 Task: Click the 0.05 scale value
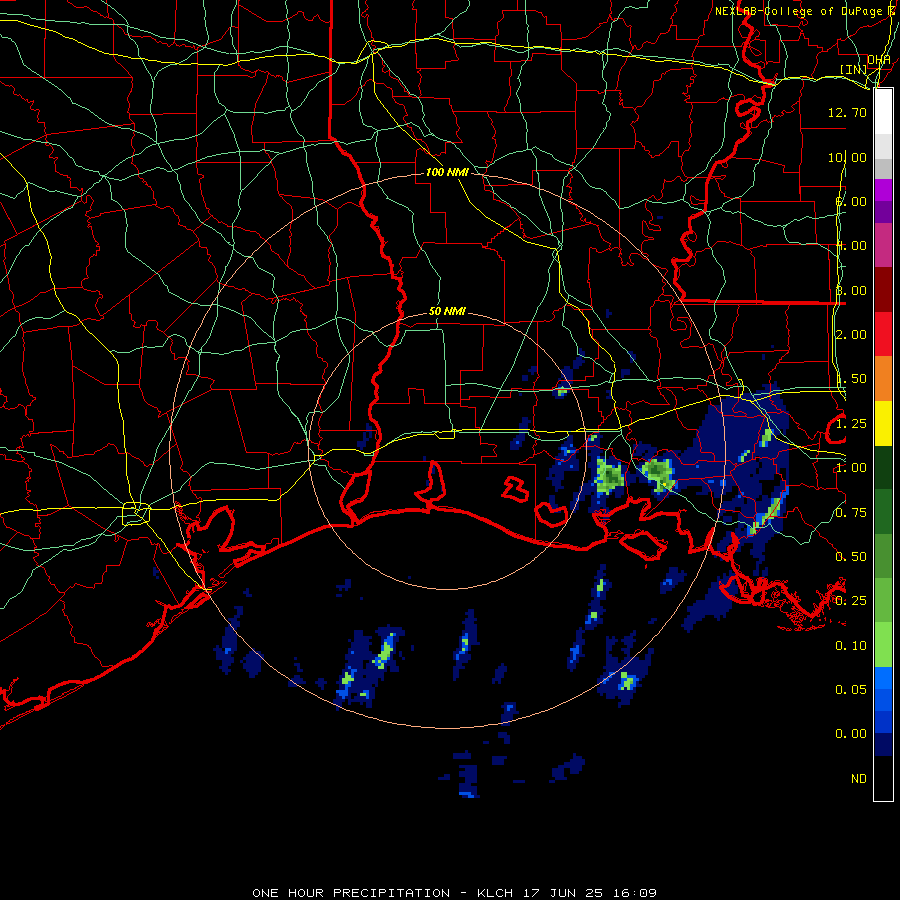pyautogui.click(x=851, y=689)
